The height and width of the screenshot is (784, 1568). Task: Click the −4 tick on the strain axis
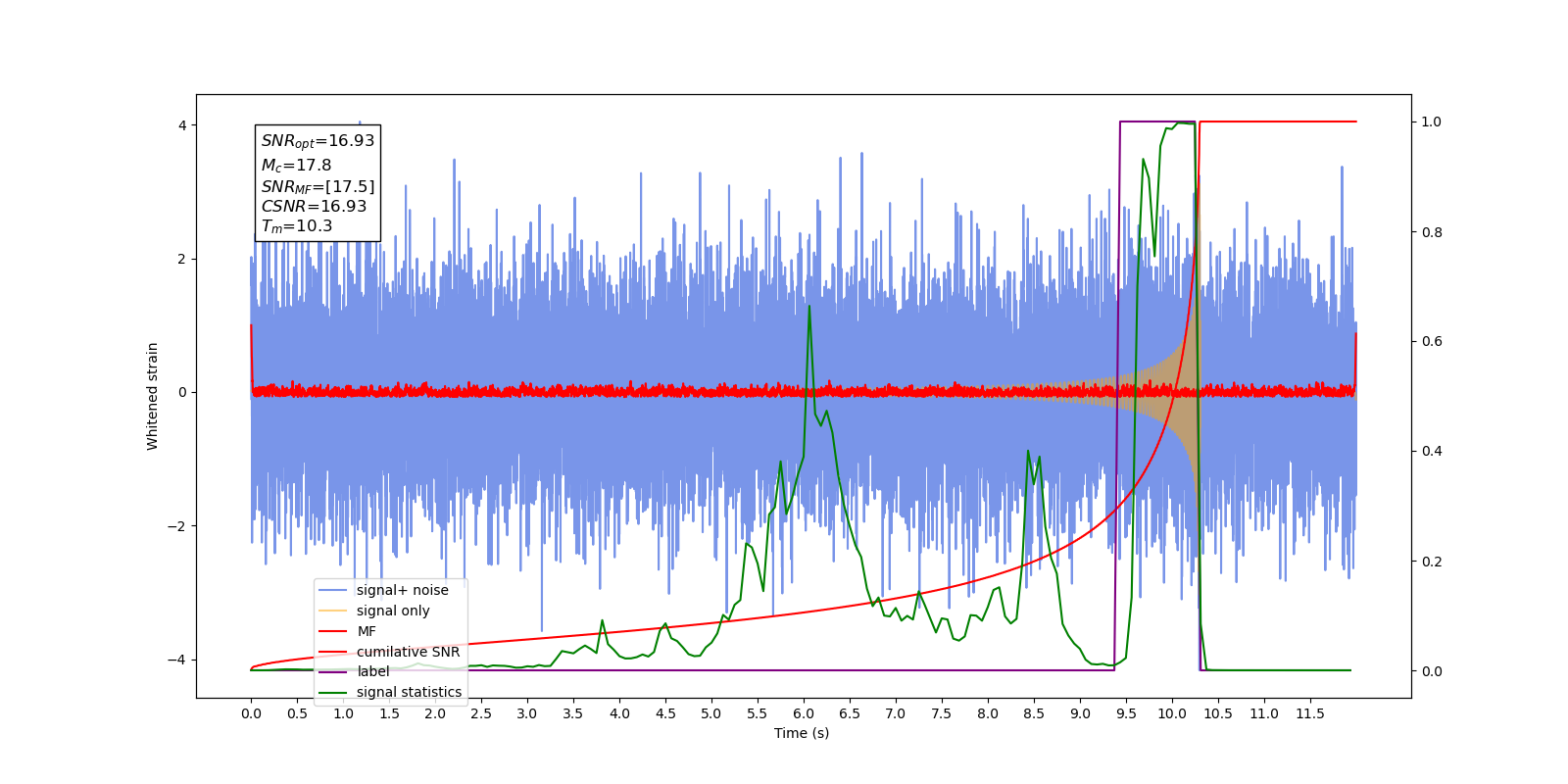pos(176,660)
